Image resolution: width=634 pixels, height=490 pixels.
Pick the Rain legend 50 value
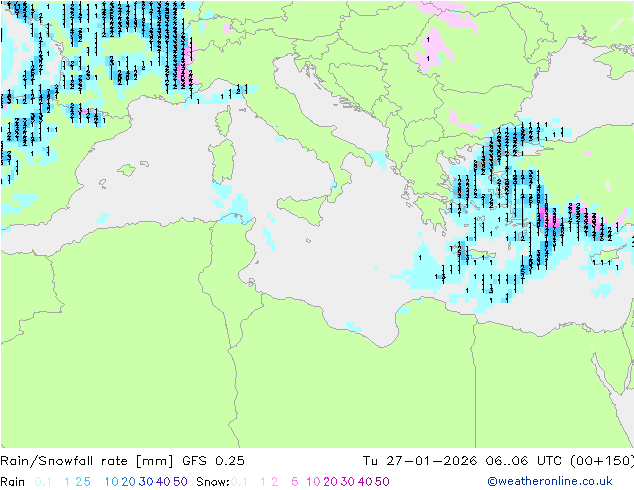180,482
